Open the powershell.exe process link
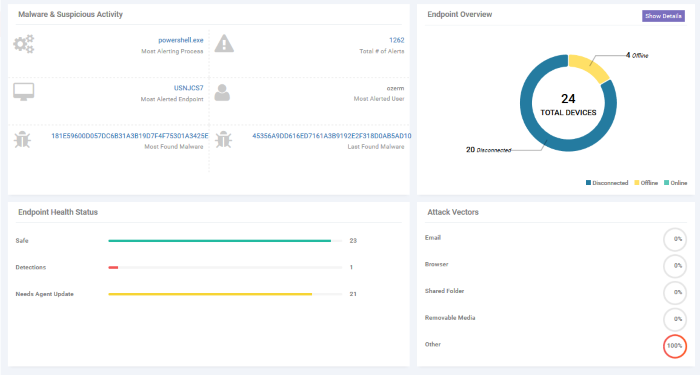This screenshot has width=700, height=375. pos(181,40)
